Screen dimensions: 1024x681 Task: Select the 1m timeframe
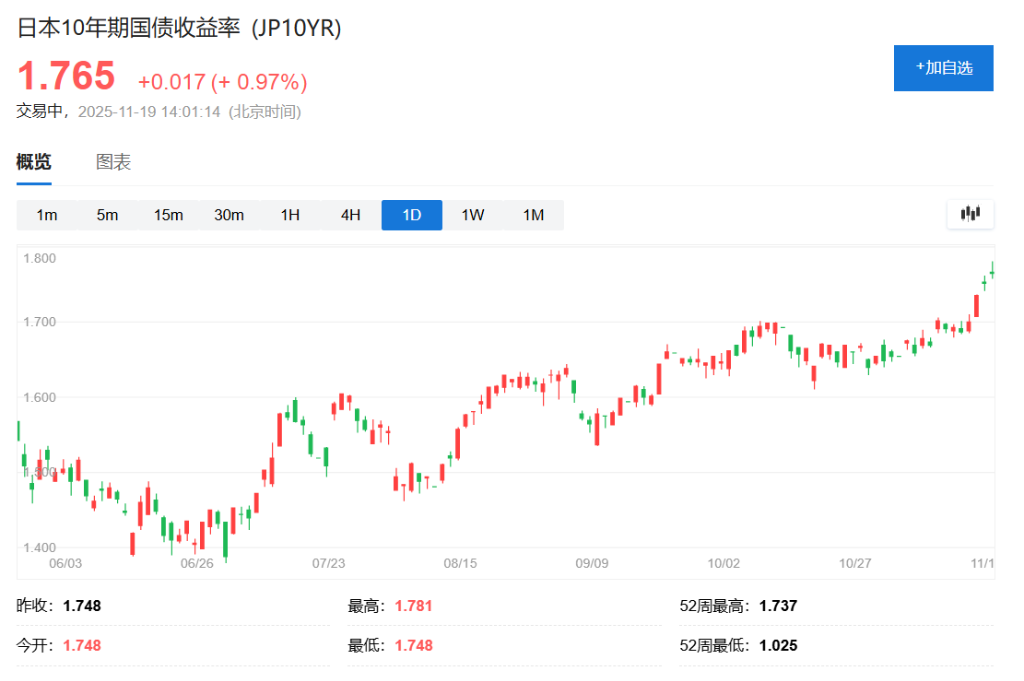coord(46,214)
